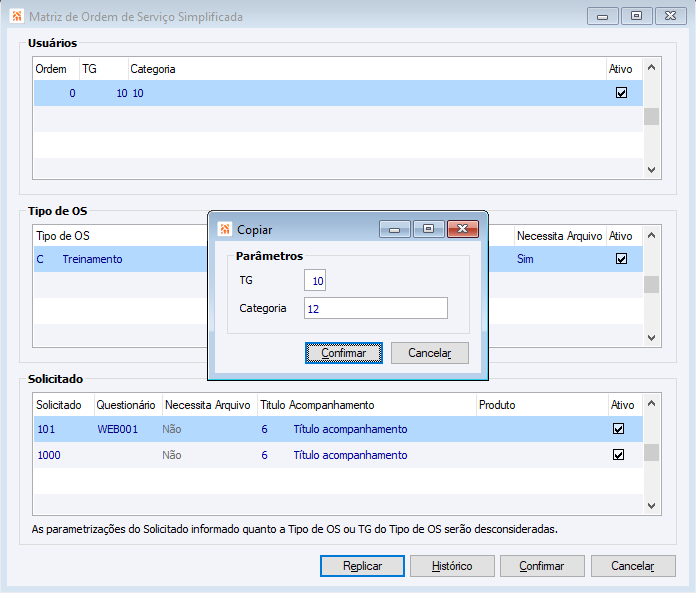Image resolution: width=696 pixels, height=593 pixels.
Task: Confirm the copy in the Copiar dialog
Action: pos(344,353)
